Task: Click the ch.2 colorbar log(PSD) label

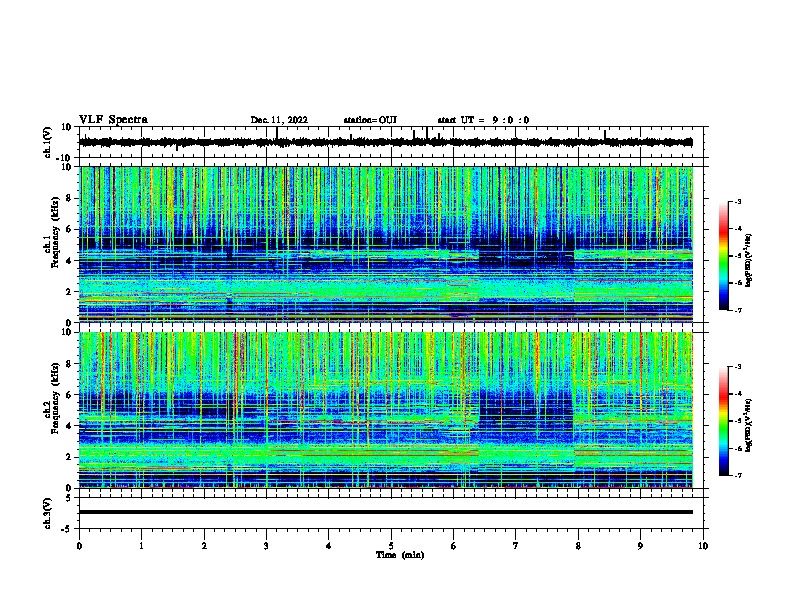Action: click(749, 425)
